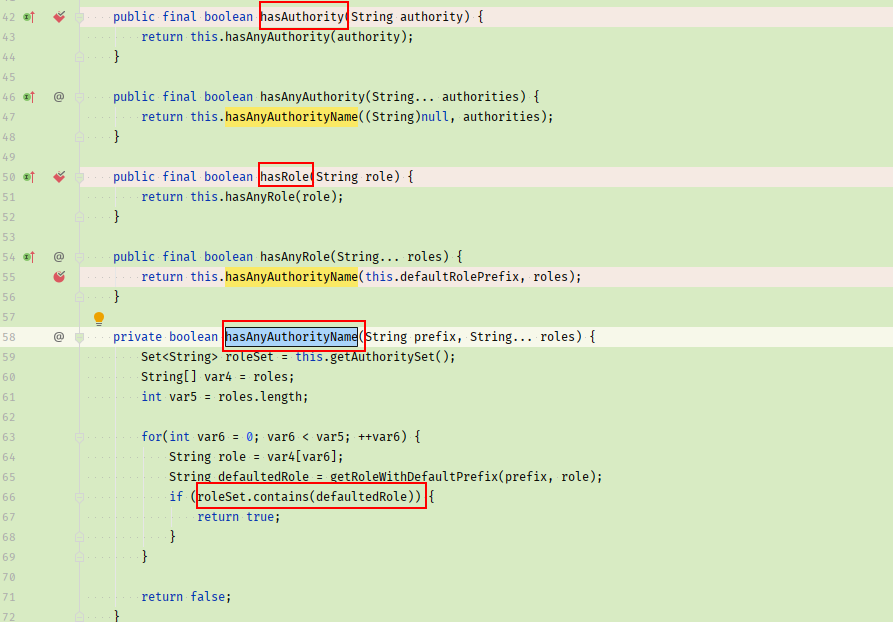Click the implements-method gutter icon on line 54

point(29,257)
